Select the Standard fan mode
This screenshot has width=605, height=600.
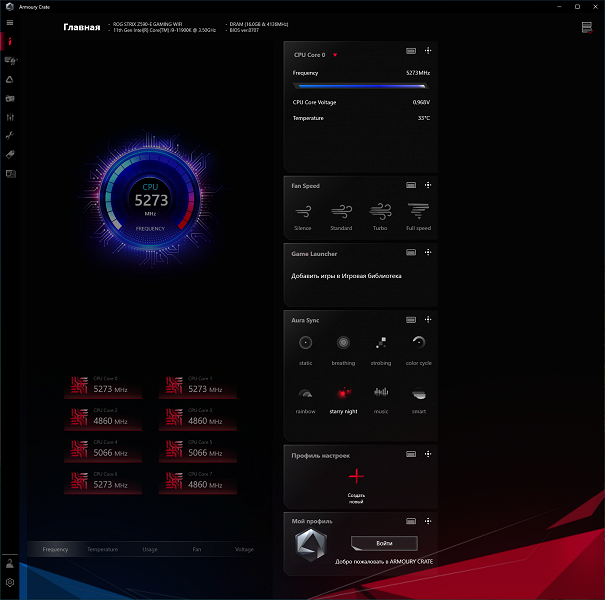[x=341, y=217]
